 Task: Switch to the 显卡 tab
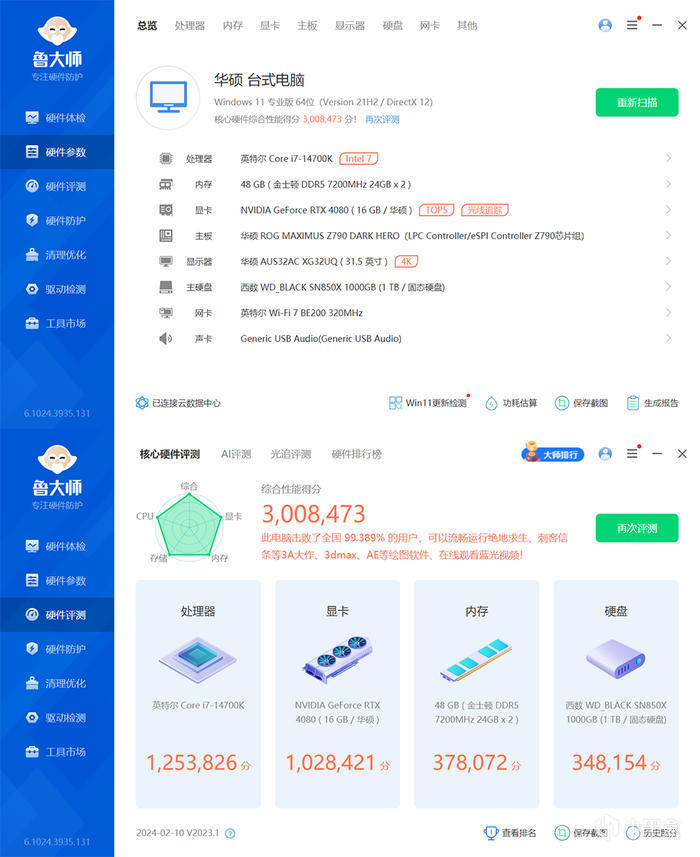point(270,25)
